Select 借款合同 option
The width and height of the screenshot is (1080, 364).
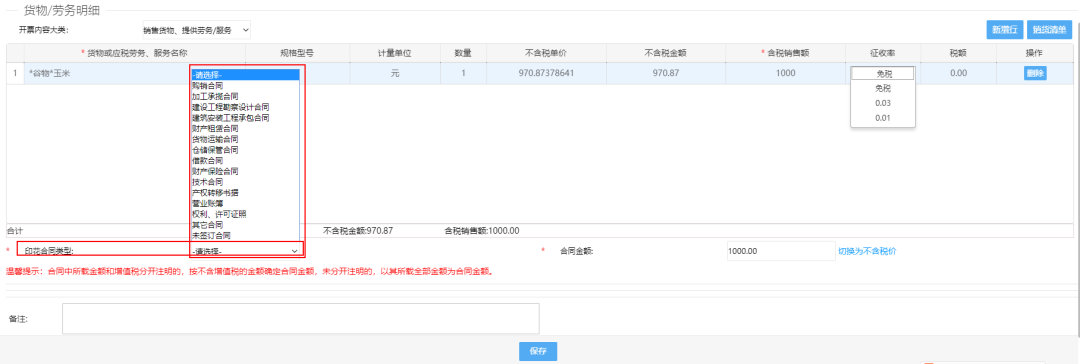(x=207, y=161)
